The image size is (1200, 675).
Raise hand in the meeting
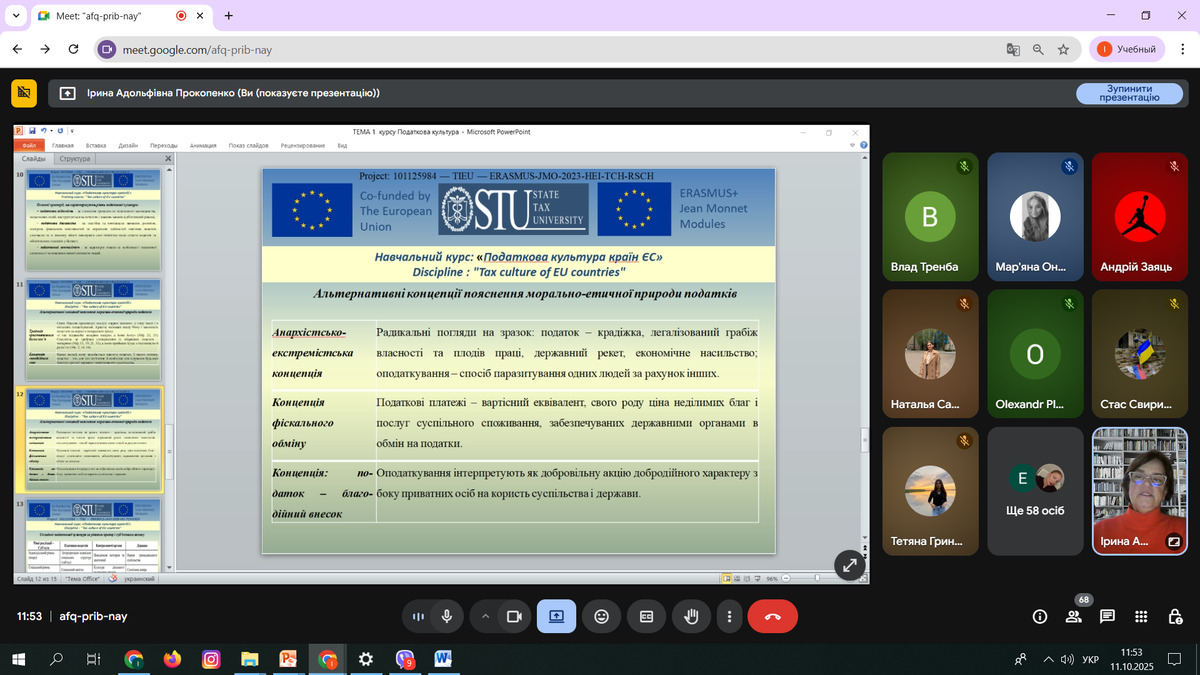[689, 617]
